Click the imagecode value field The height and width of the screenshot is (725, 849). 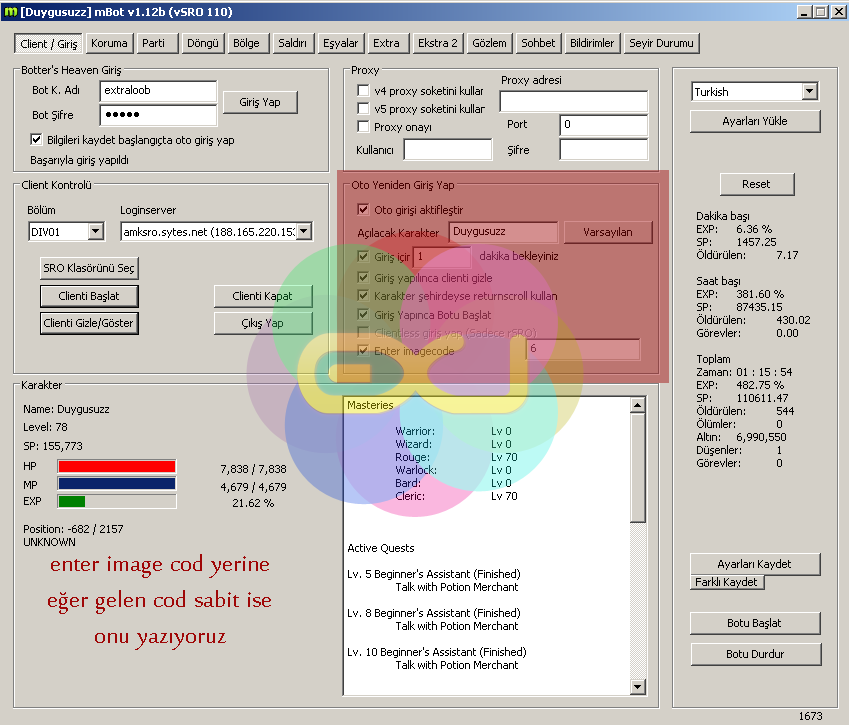(x=583, y=349)
